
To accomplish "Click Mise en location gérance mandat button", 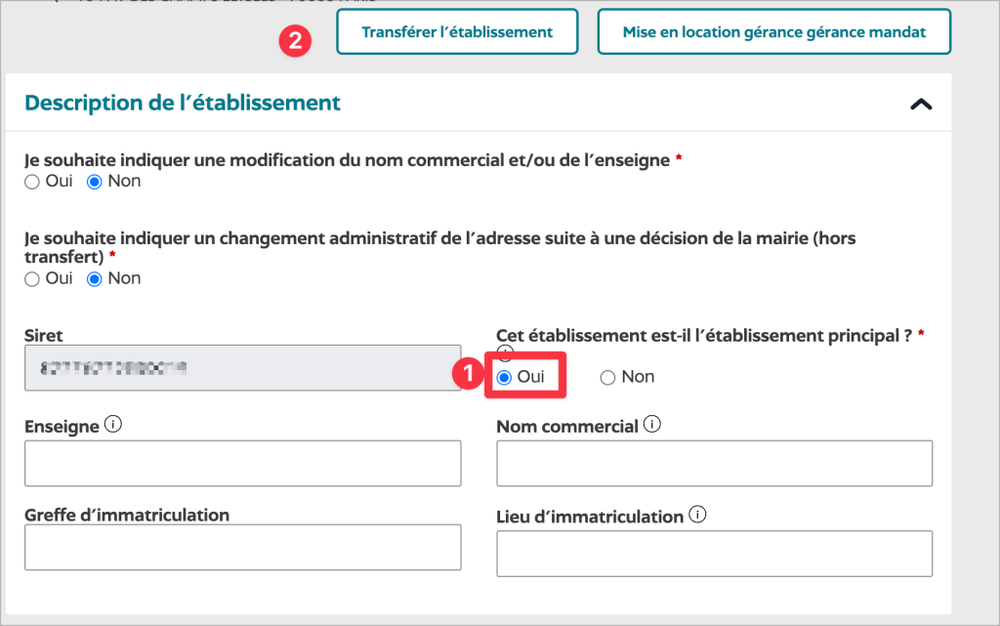I will 773,32.
